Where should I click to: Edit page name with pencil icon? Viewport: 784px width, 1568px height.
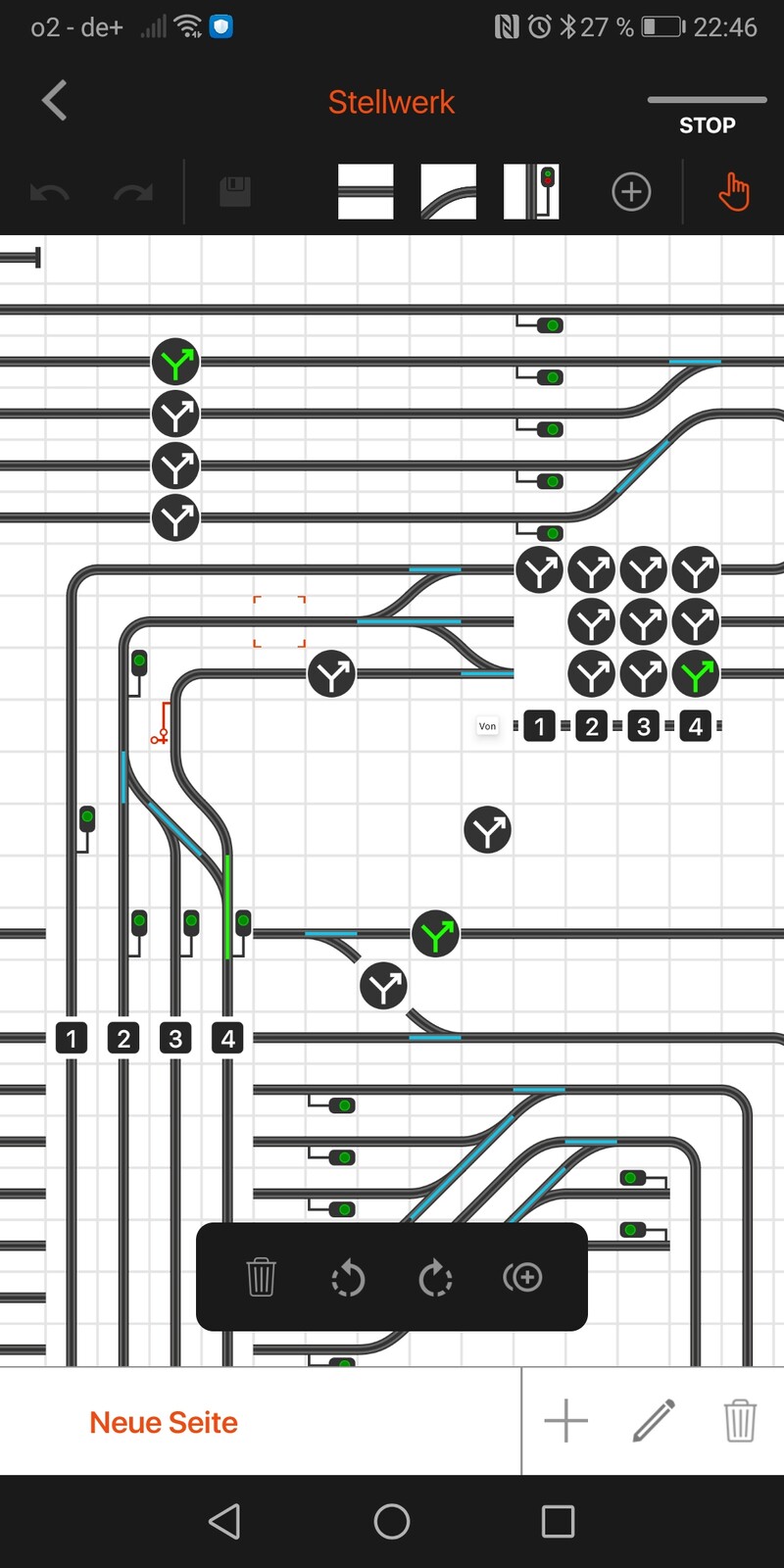[x=654, y=1420]
